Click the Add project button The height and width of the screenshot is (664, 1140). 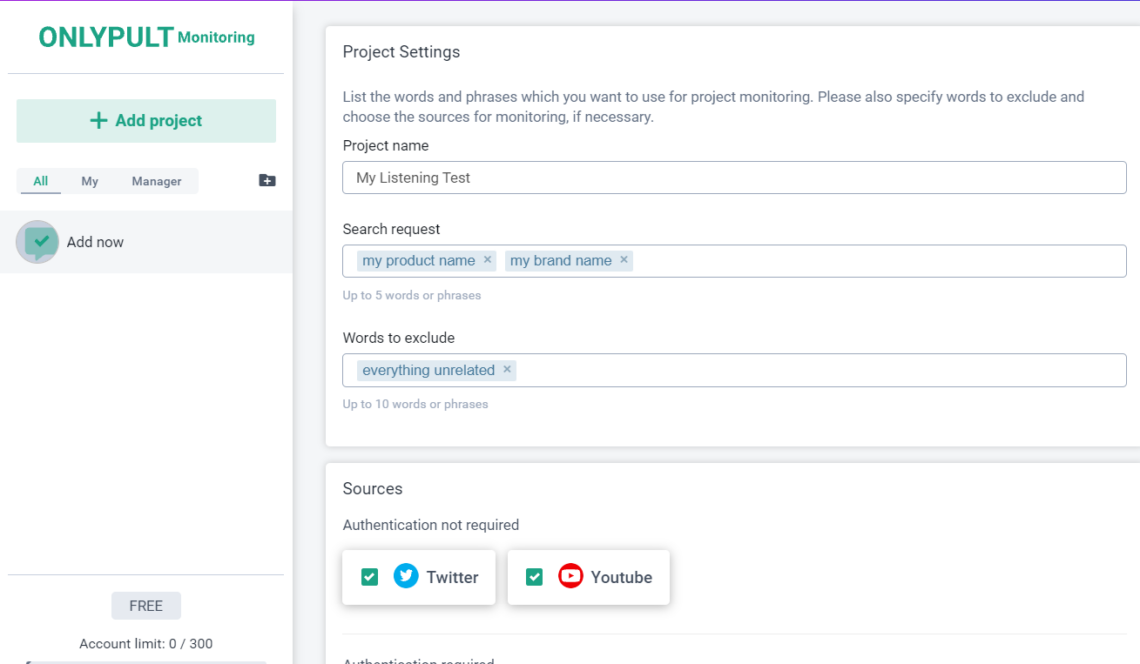pos(146,120)
